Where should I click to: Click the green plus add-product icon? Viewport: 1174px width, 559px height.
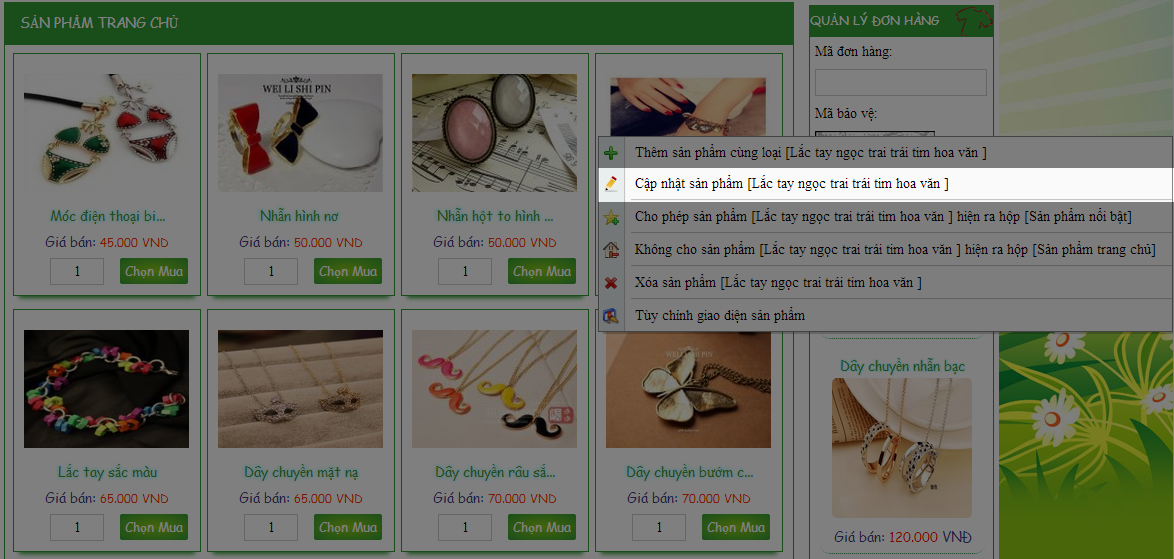(x=611, y=153)
